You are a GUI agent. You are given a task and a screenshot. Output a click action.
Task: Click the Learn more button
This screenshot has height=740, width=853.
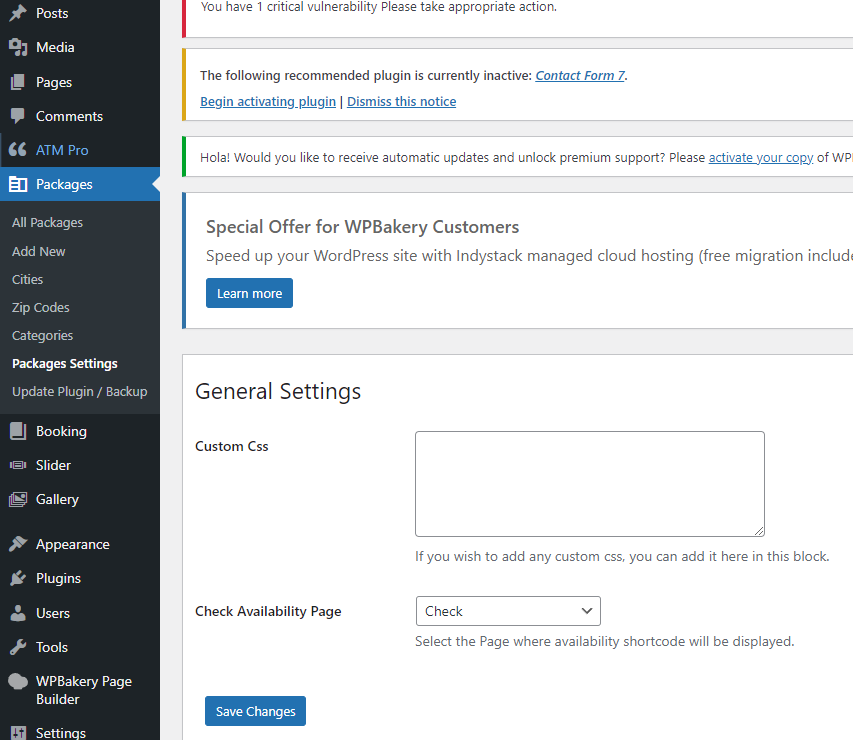(249, 293)
